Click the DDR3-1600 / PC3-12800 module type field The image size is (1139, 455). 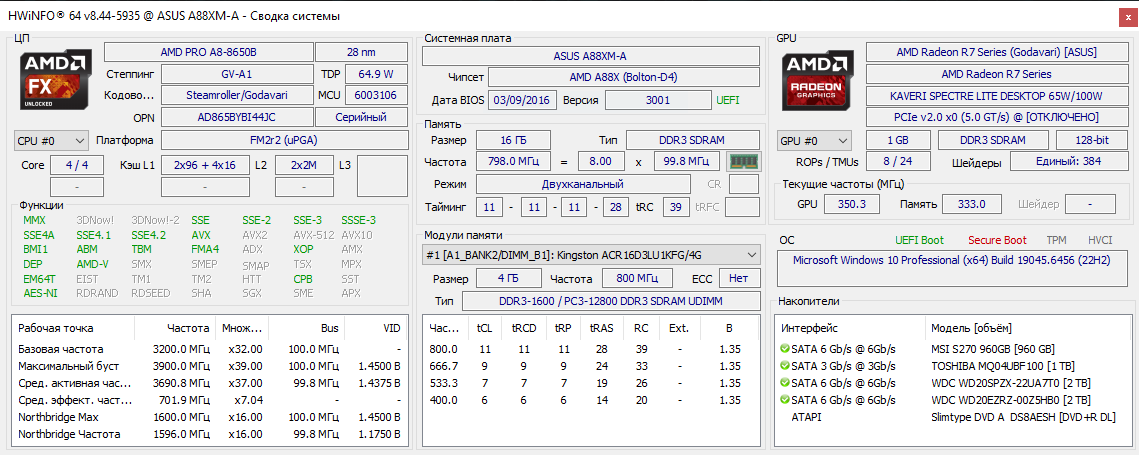coord(610,301)
